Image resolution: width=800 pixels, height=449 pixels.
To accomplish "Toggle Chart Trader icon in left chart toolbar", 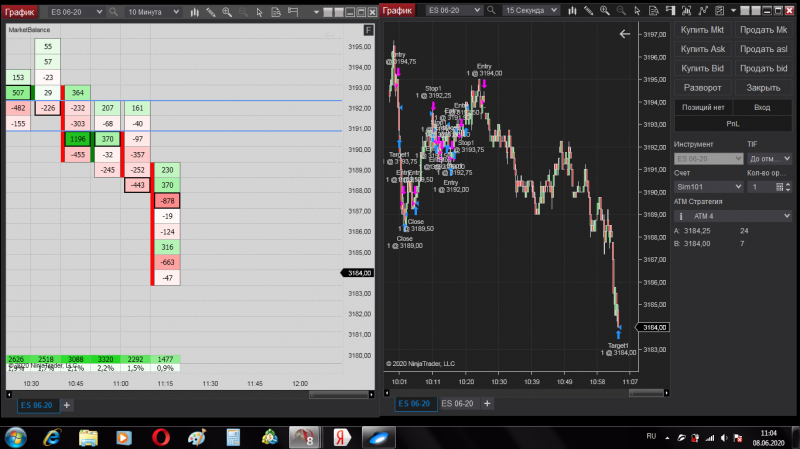I will point(293,12).
